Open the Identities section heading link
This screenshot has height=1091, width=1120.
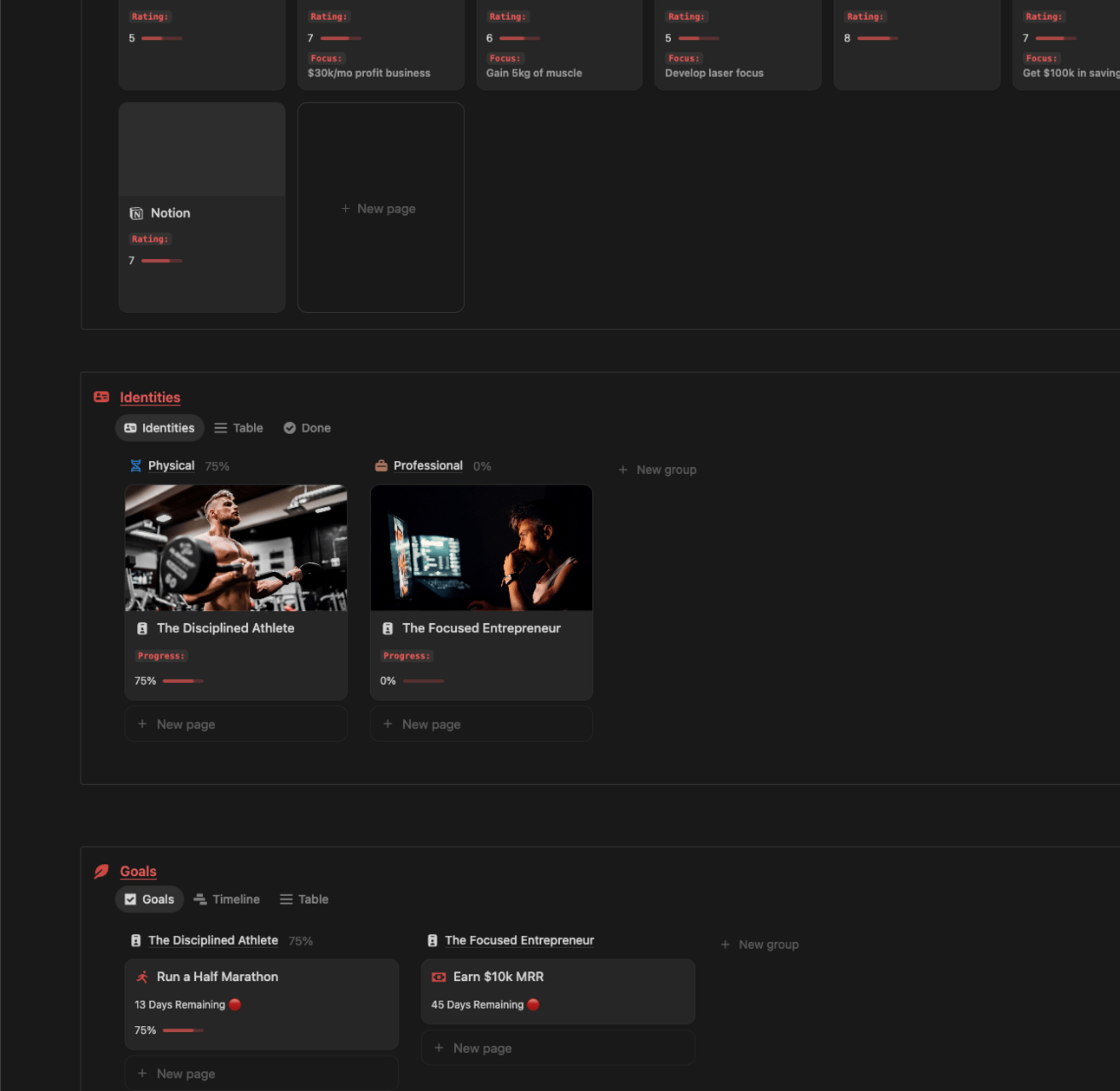pos(150,397)
